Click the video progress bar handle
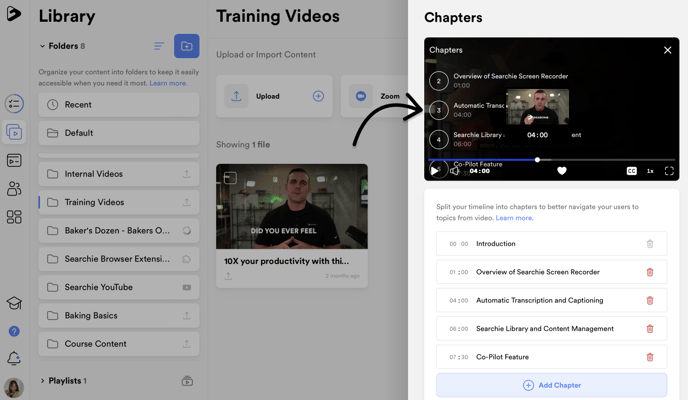 click(537, 160)
